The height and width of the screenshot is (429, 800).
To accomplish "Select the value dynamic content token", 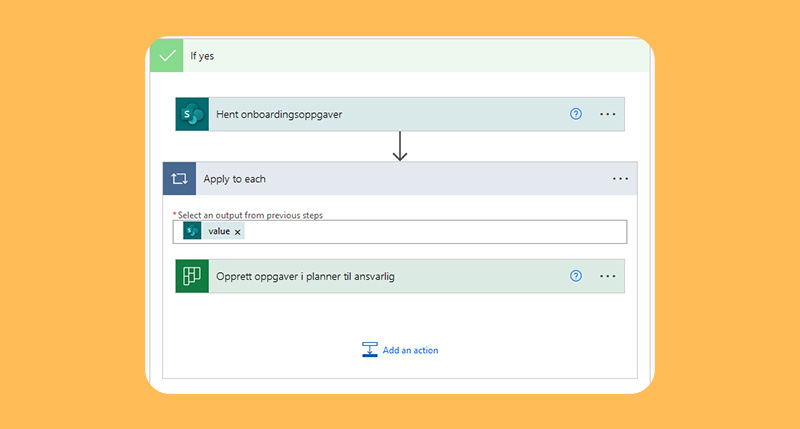I will [214, 231].
